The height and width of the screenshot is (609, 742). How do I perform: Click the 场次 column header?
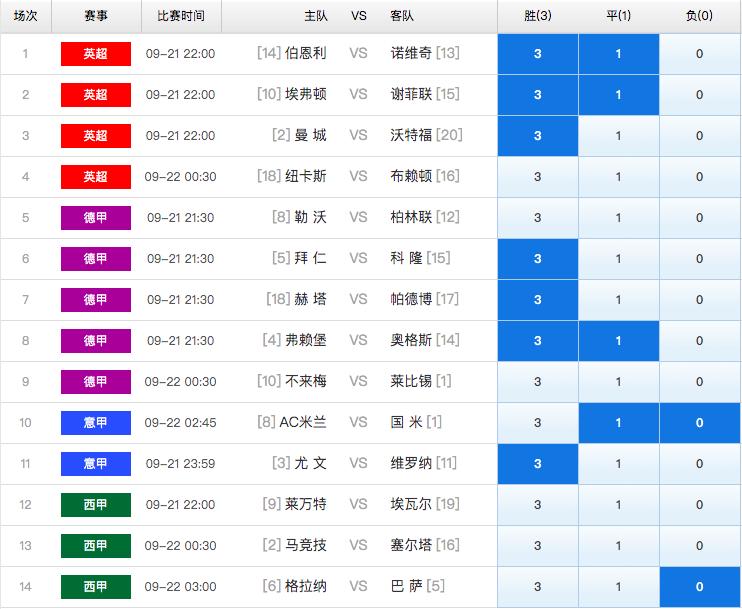(x=26, y=16)
